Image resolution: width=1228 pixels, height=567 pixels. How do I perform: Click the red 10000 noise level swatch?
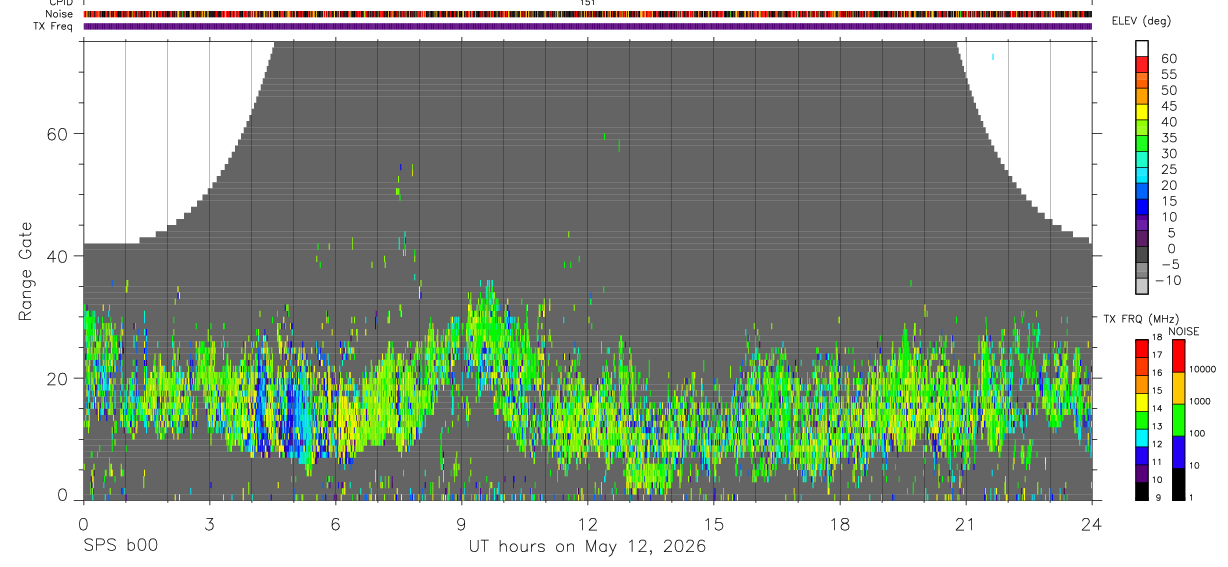click(1179, 356)
